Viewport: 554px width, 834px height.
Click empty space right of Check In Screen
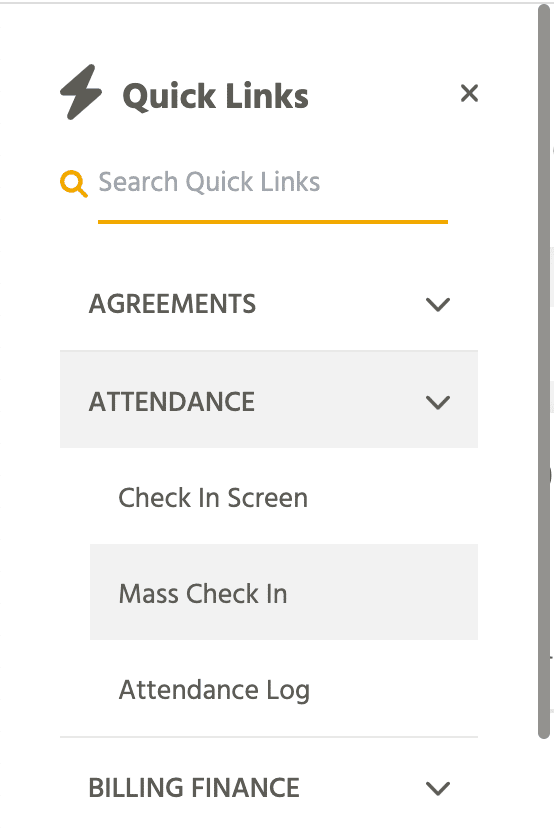click(393, 497)
